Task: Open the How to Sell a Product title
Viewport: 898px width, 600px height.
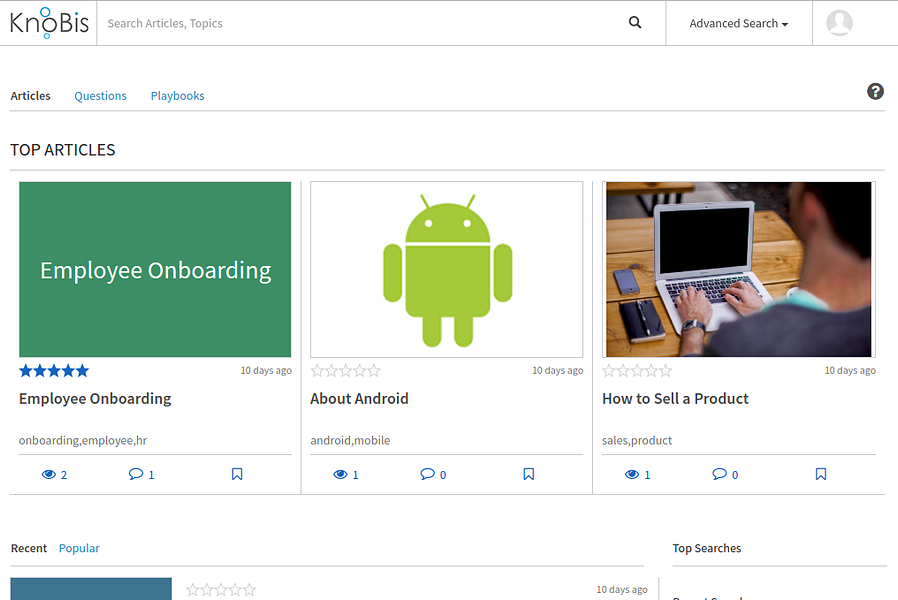Action: [x=675, y=398]
